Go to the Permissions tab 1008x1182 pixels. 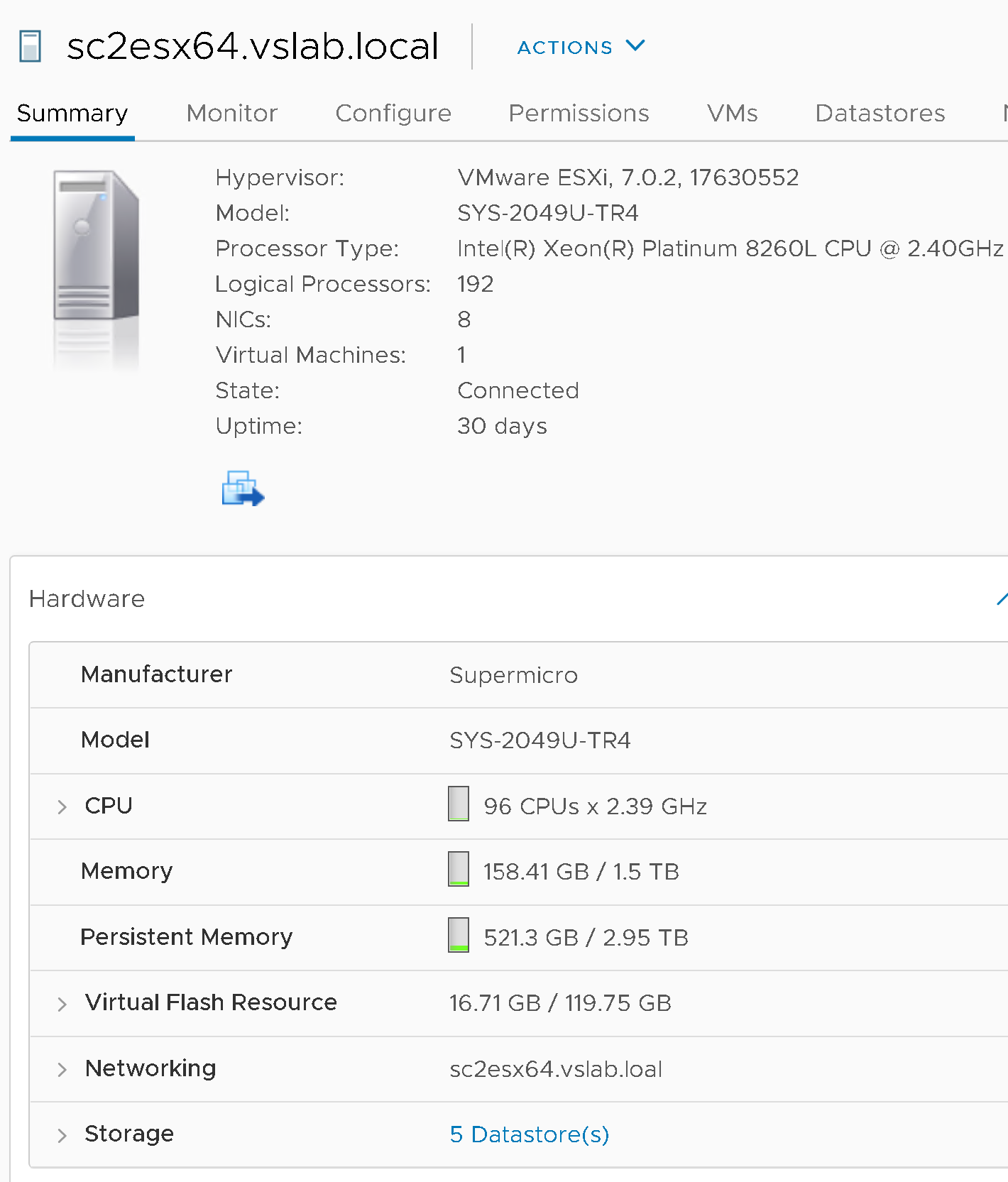[579, 114]
